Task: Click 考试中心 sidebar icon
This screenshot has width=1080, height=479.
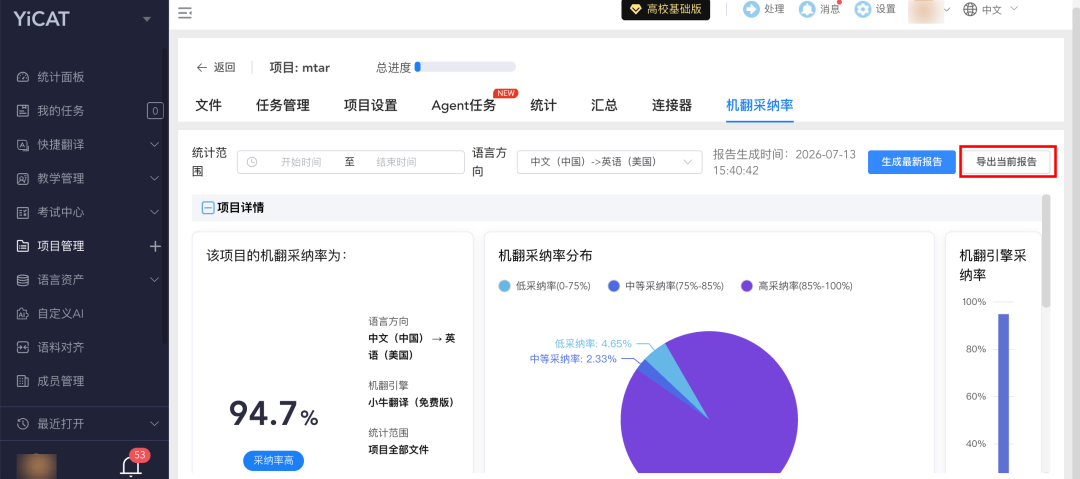Action: click(x=23, y=212)
